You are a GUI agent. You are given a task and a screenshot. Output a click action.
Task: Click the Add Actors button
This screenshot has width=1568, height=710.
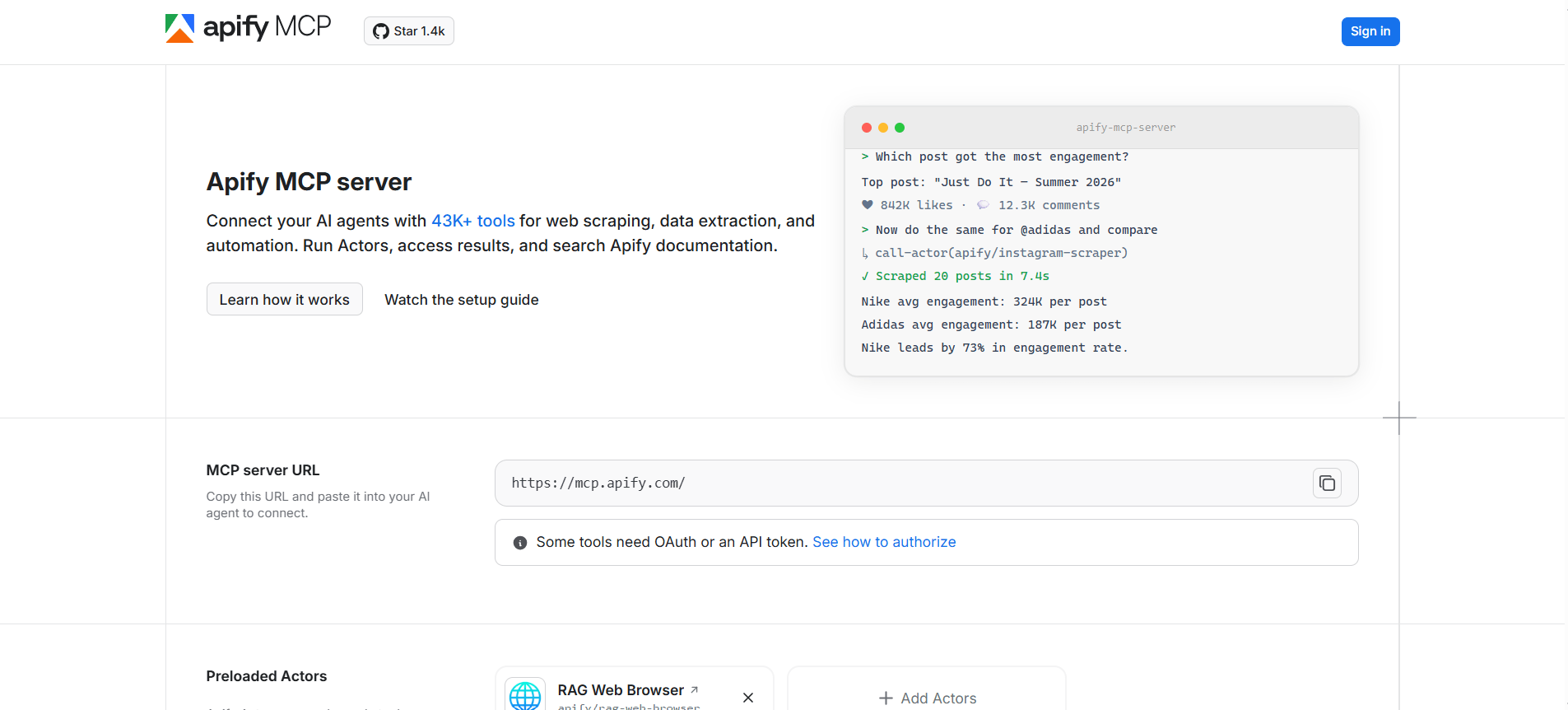[x=927, y=698]
